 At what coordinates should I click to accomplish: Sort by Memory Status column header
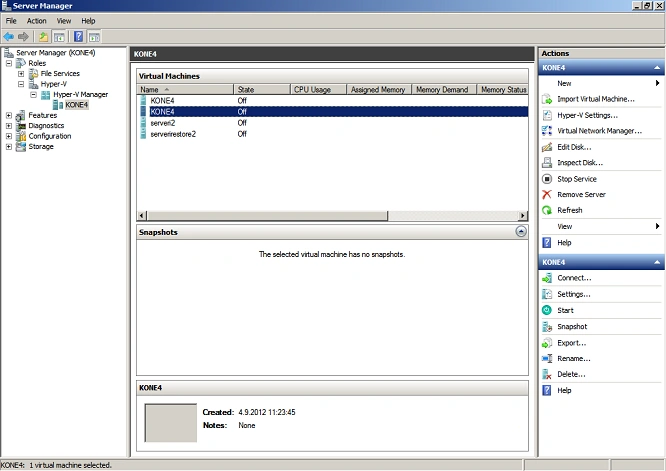pyautogui.click(x=502, y=90)
